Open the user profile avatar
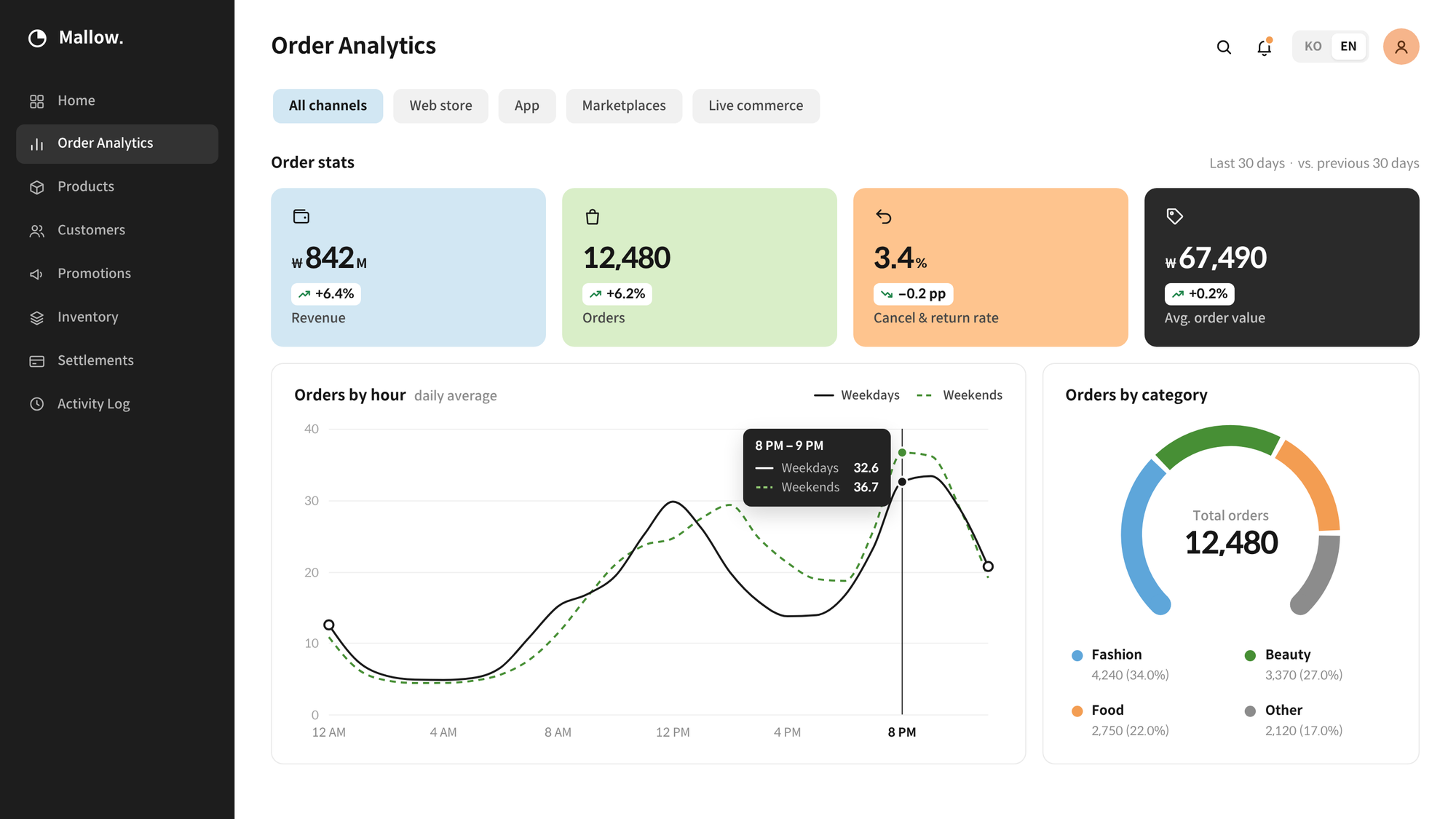This screenshot has height=819, width=1456. click(1401, 47)
